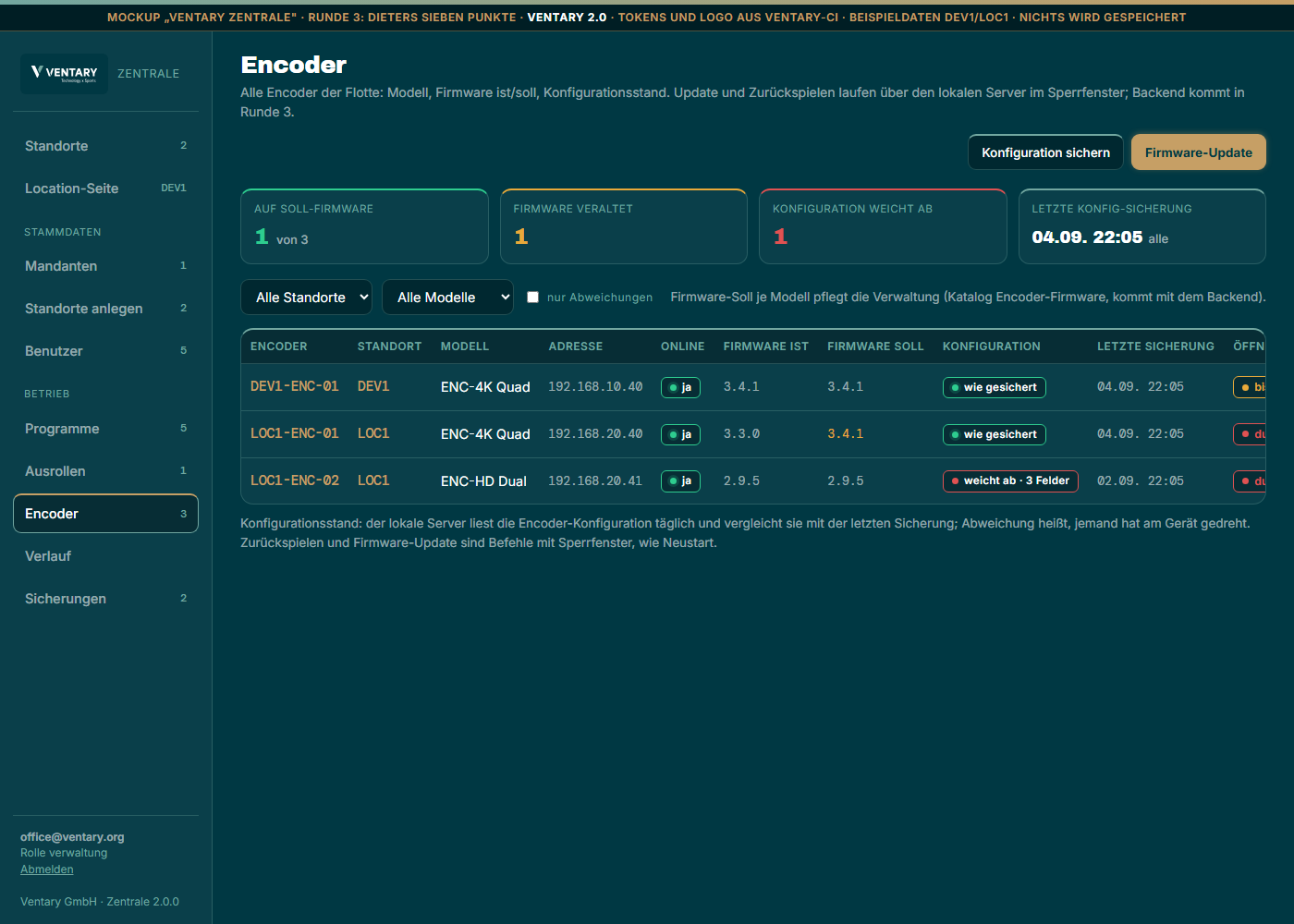This screenshot has width=1294, height=924.
Task: Click Letzte Sicherung column header
Action: pos(1155,346)
